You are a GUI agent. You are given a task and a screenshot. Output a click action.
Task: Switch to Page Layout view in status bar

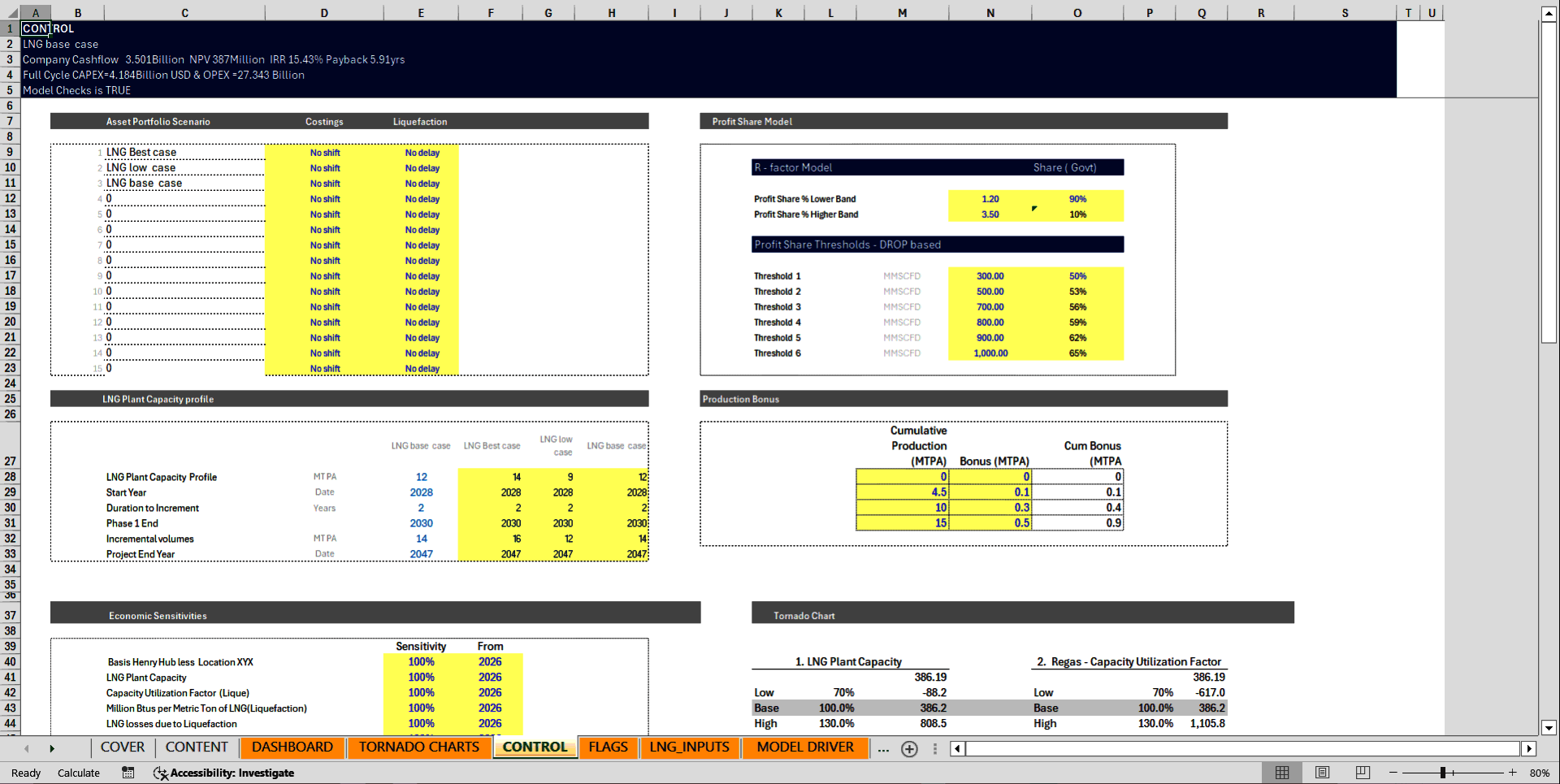(1322, 773)
